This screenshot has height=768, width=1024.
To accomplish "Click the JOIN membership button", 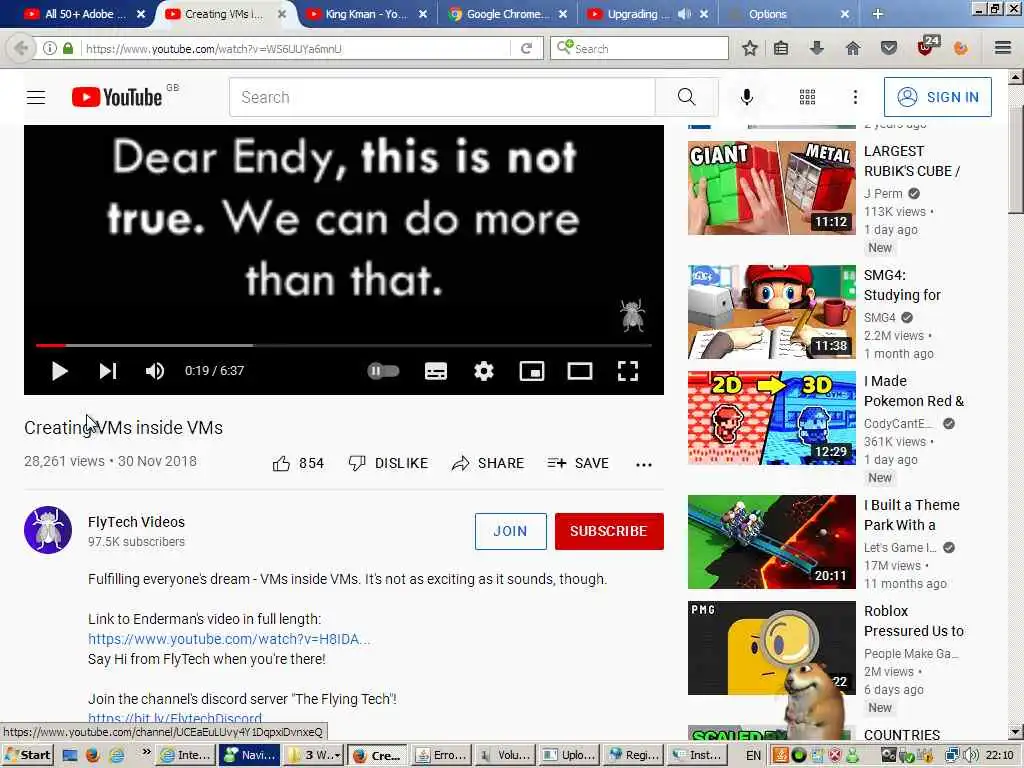I will tap(511, 531).
